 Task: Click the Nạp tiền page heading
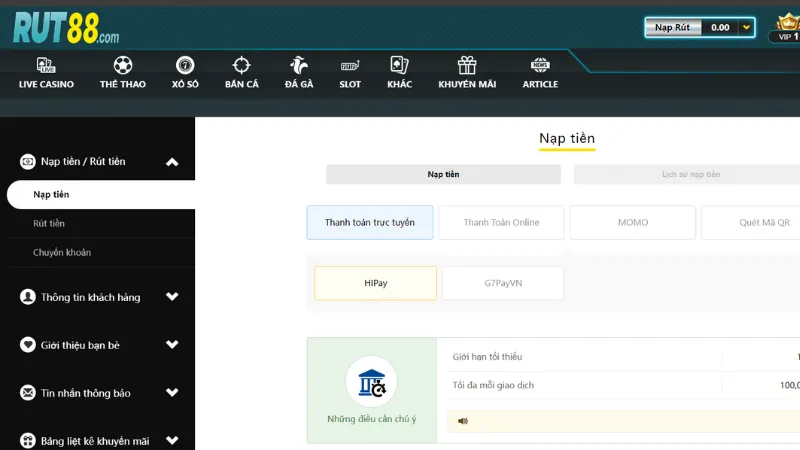pyautogui.click(x=567, y=138)
